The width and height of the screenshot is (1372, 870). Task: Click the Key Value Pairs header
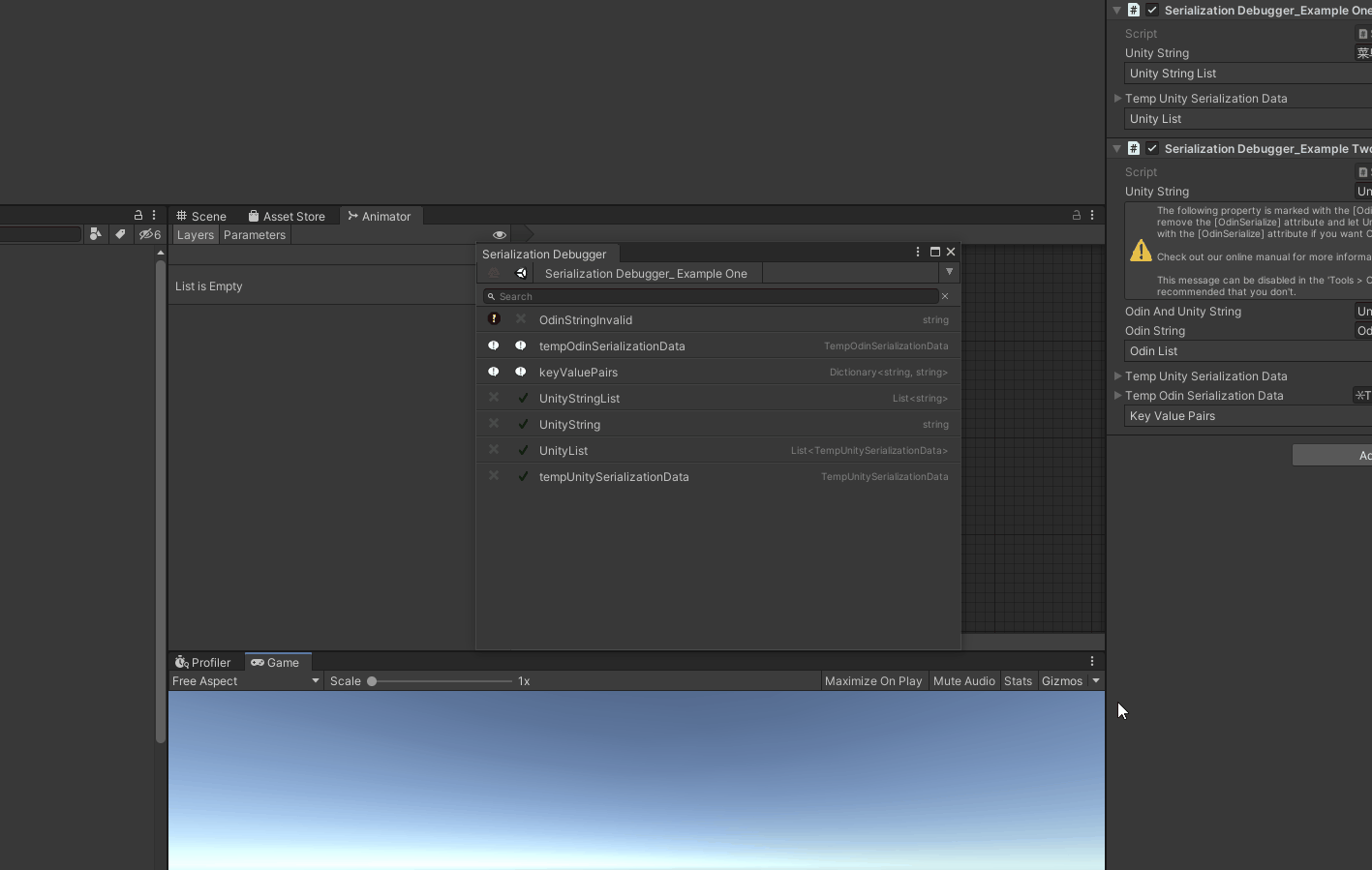[x=1248, y=416]
